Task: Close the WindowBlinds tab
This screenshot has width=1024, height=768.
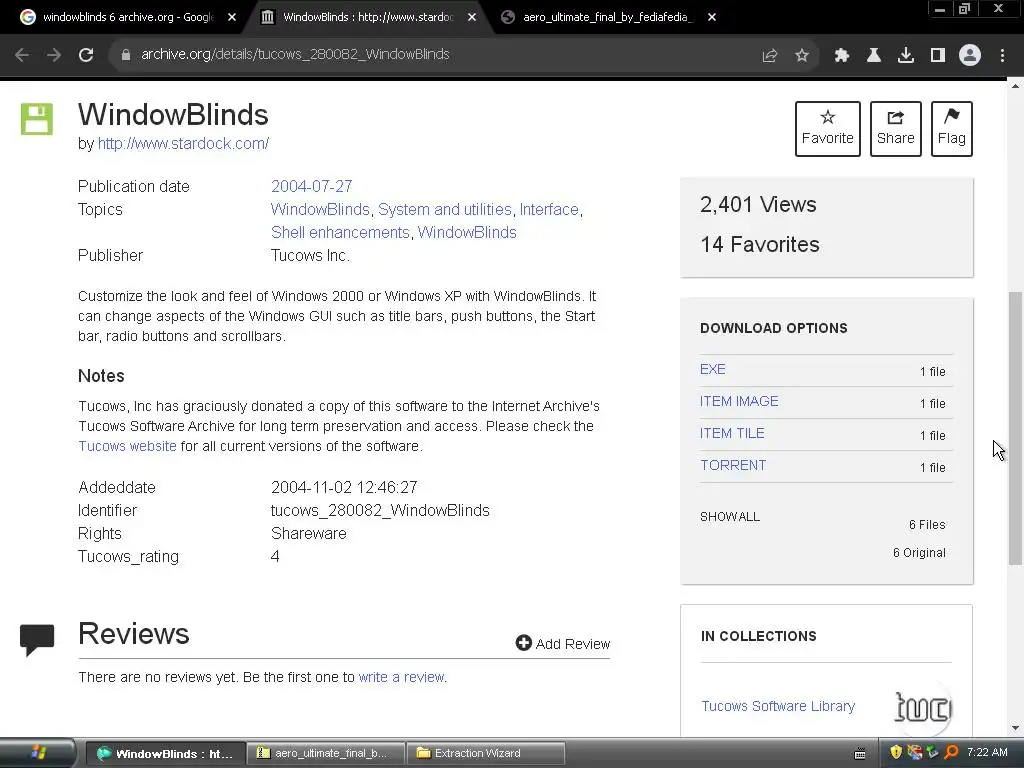Action: pos(472,18)
